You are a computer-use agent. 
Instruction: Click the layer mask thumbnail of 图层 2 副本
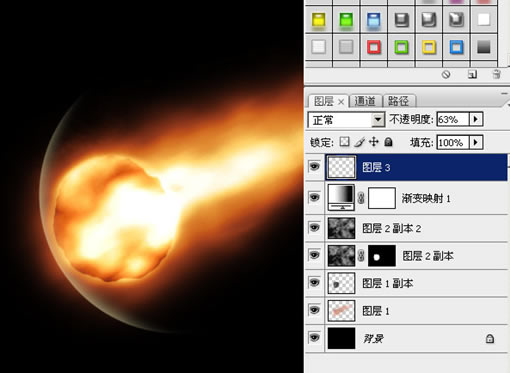(x=382, y=256)
